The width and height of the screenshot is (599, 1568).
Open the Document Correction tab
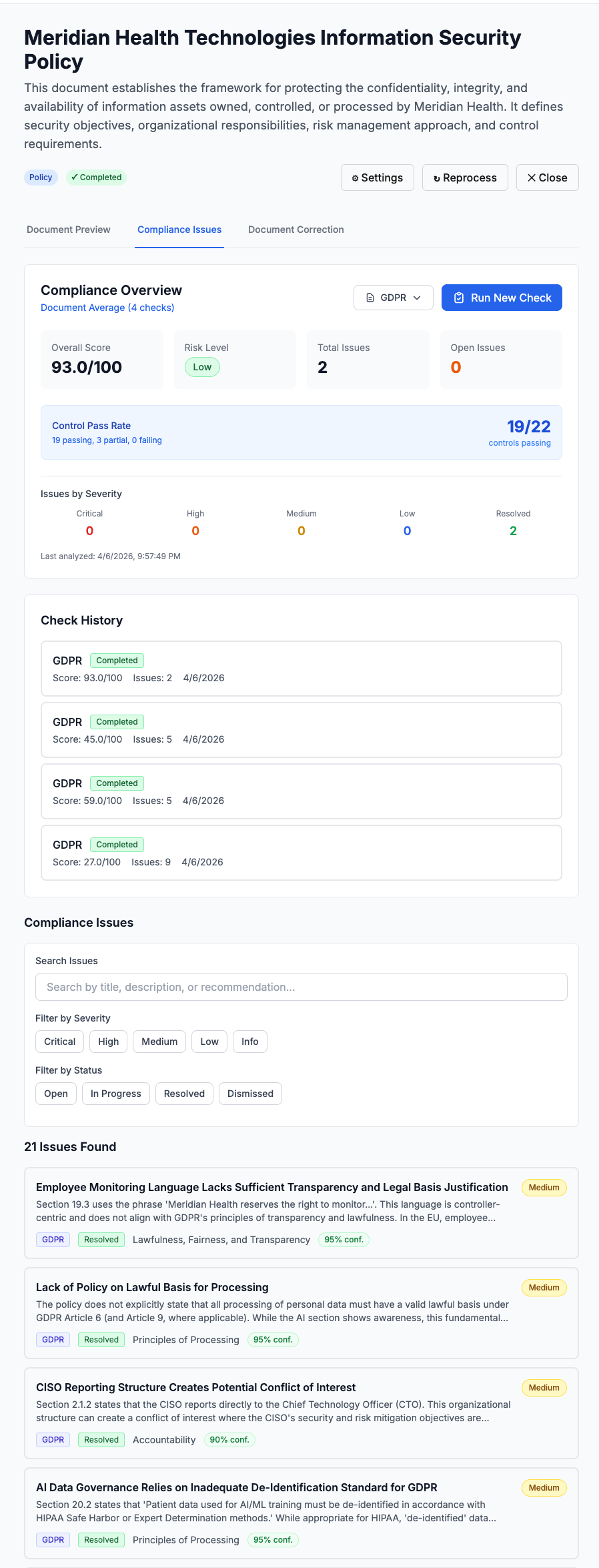296,230
